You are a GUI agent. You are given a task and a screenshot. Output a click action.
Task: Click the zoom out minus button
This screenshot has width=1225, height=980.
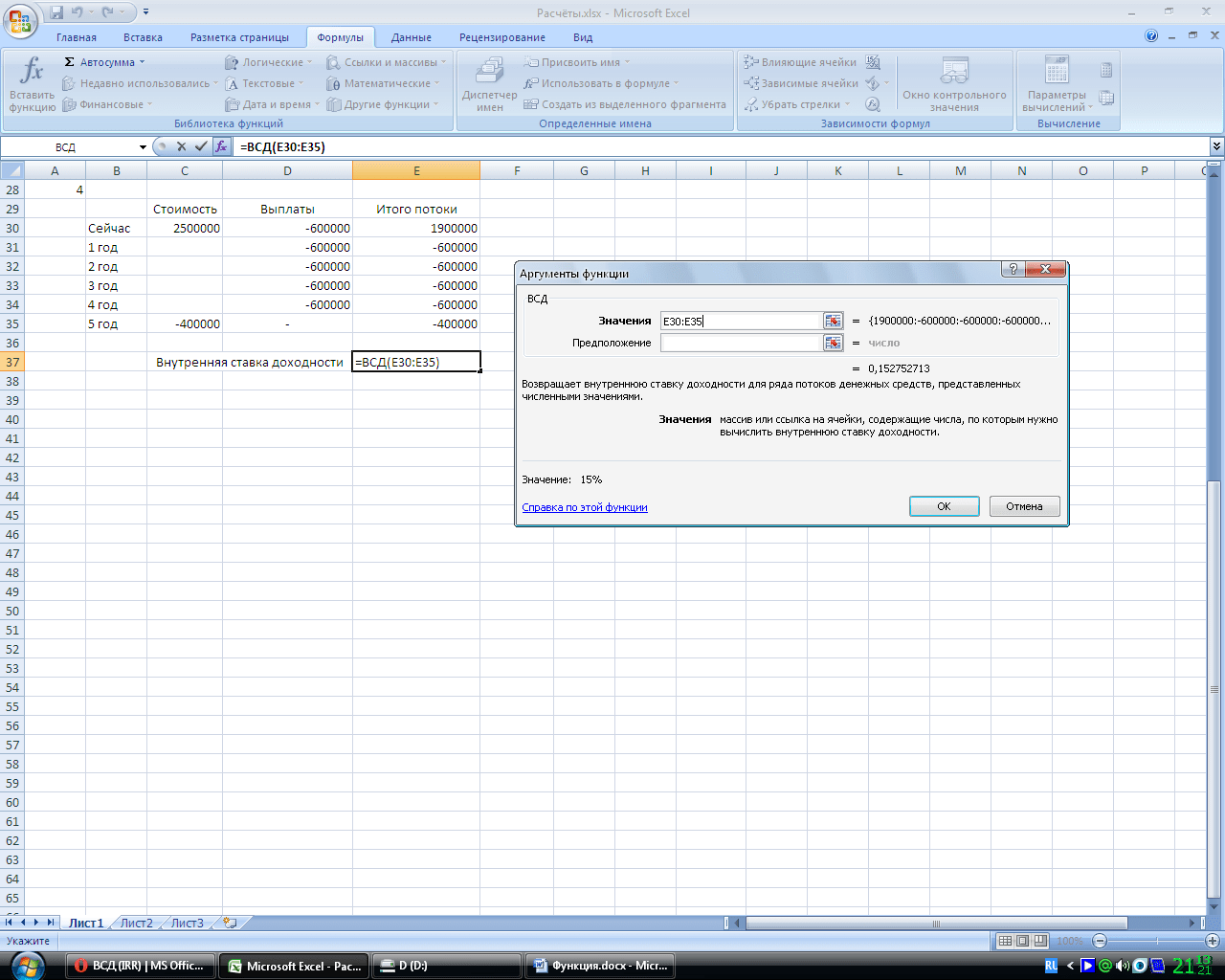(x=1100, y=941)
